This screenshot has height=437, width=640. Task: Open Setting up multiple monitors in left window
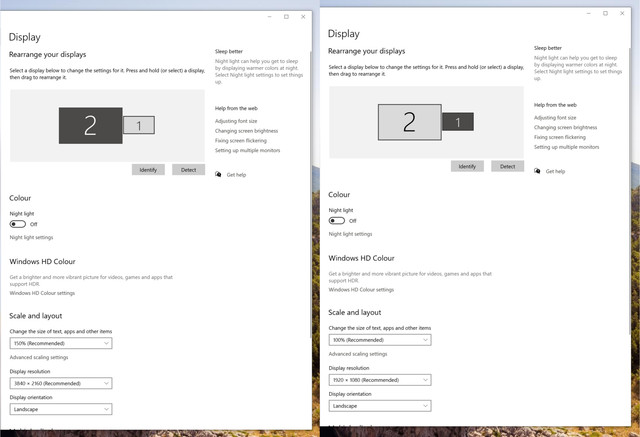(x=248, y=151)
